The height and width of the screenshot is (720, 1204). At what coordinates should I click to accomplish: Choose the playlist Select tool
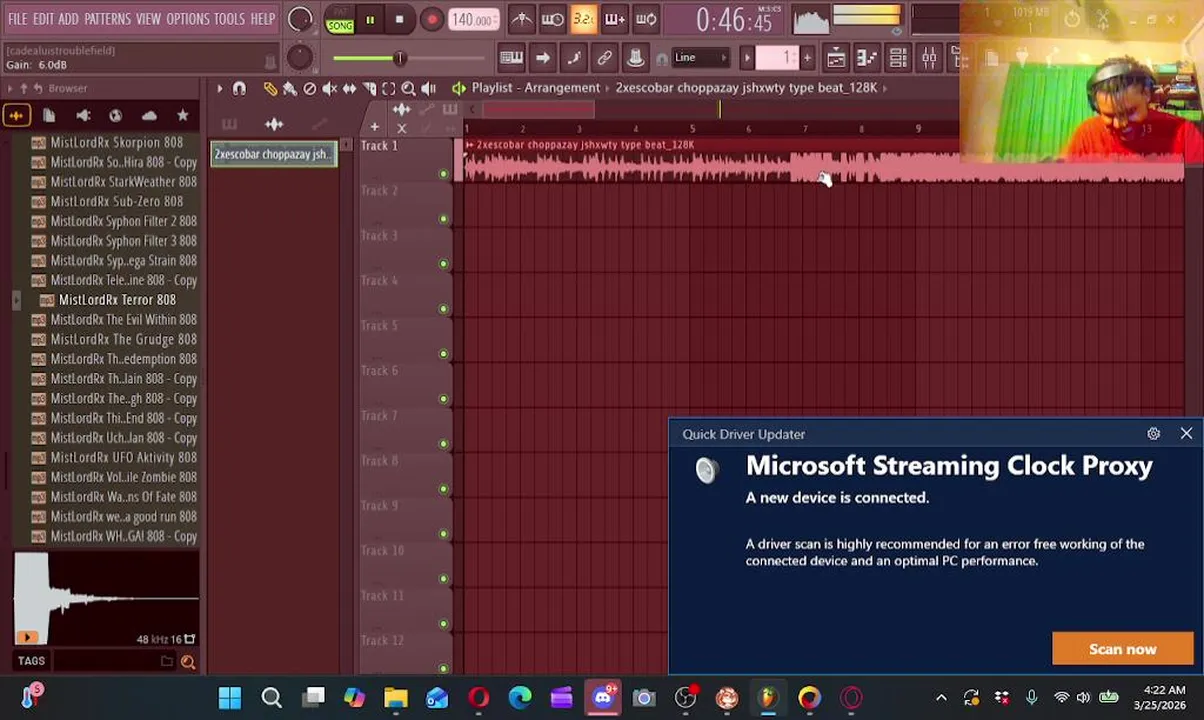pyautogui.click(x=389, y=88)
